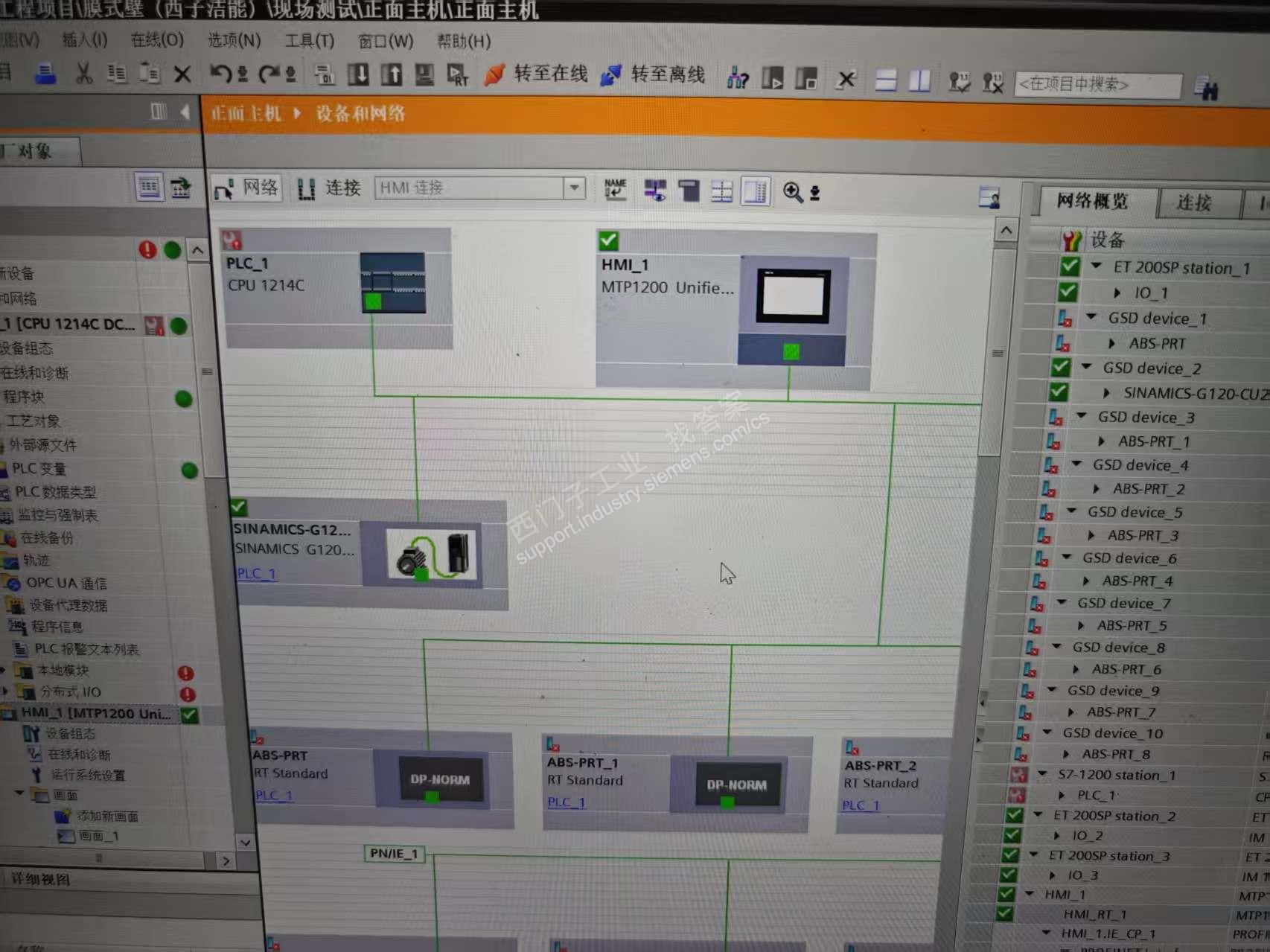Image resolution: width=1270 pixels, height=952 pixels.
Task: Click the Start simulation icon
Action: (x=424, y=74)
